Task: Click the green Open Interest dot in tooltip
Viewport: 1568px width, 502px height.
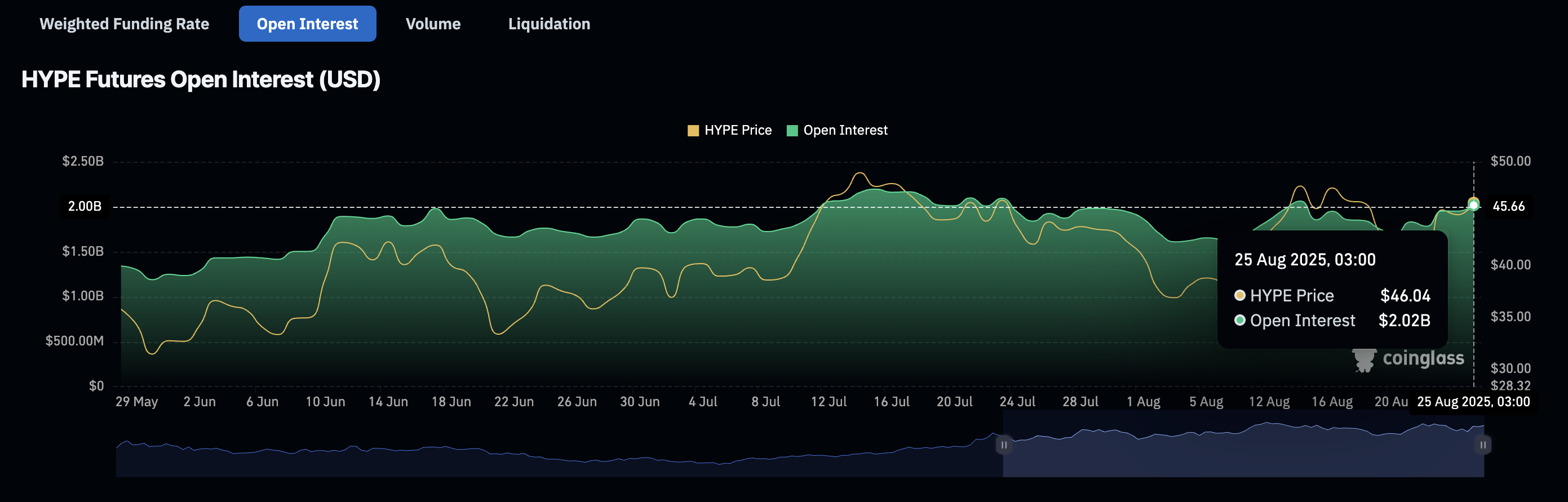Action: (1239, 321)
